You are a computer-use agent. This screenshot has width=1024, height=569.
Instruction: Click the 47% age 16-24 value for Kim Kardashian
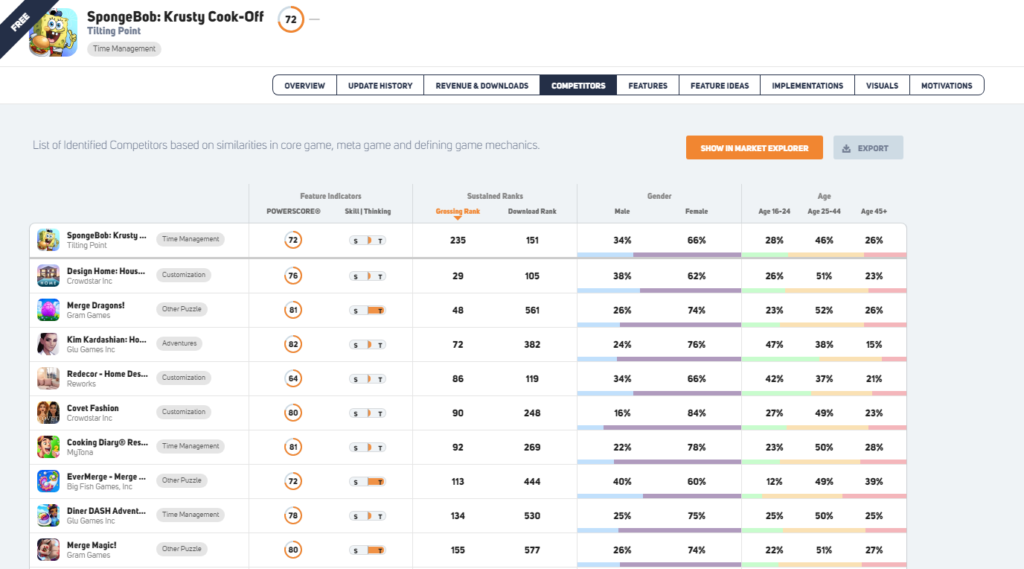[774, 344]
